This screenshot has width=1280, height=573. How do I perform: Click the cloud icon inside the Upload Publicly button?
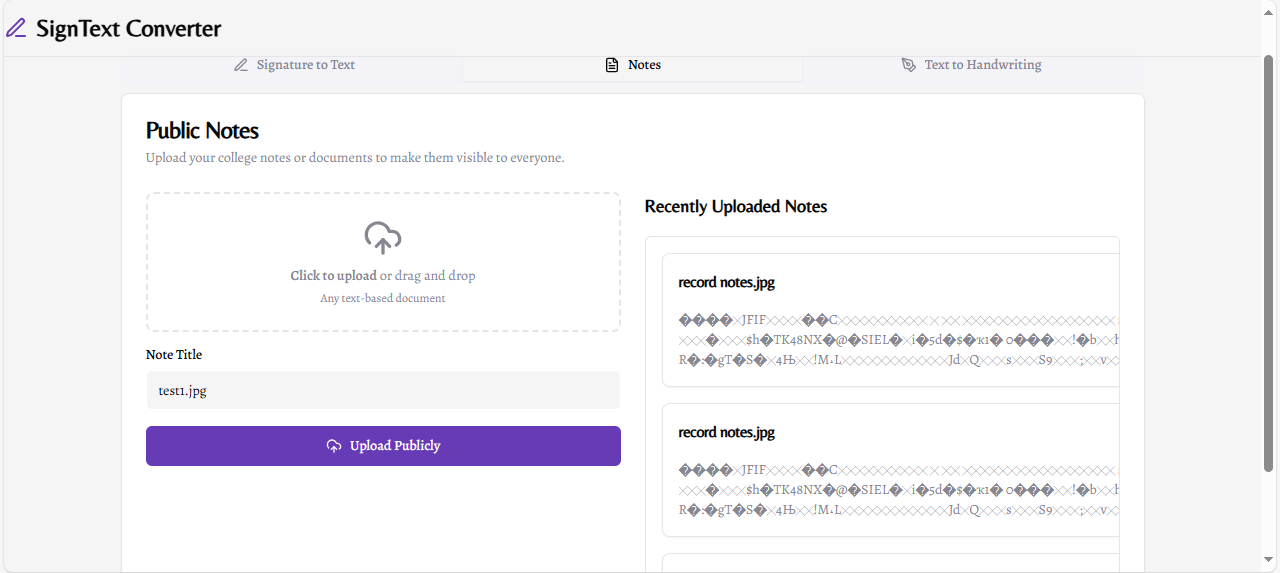click(x=334, y=446)
